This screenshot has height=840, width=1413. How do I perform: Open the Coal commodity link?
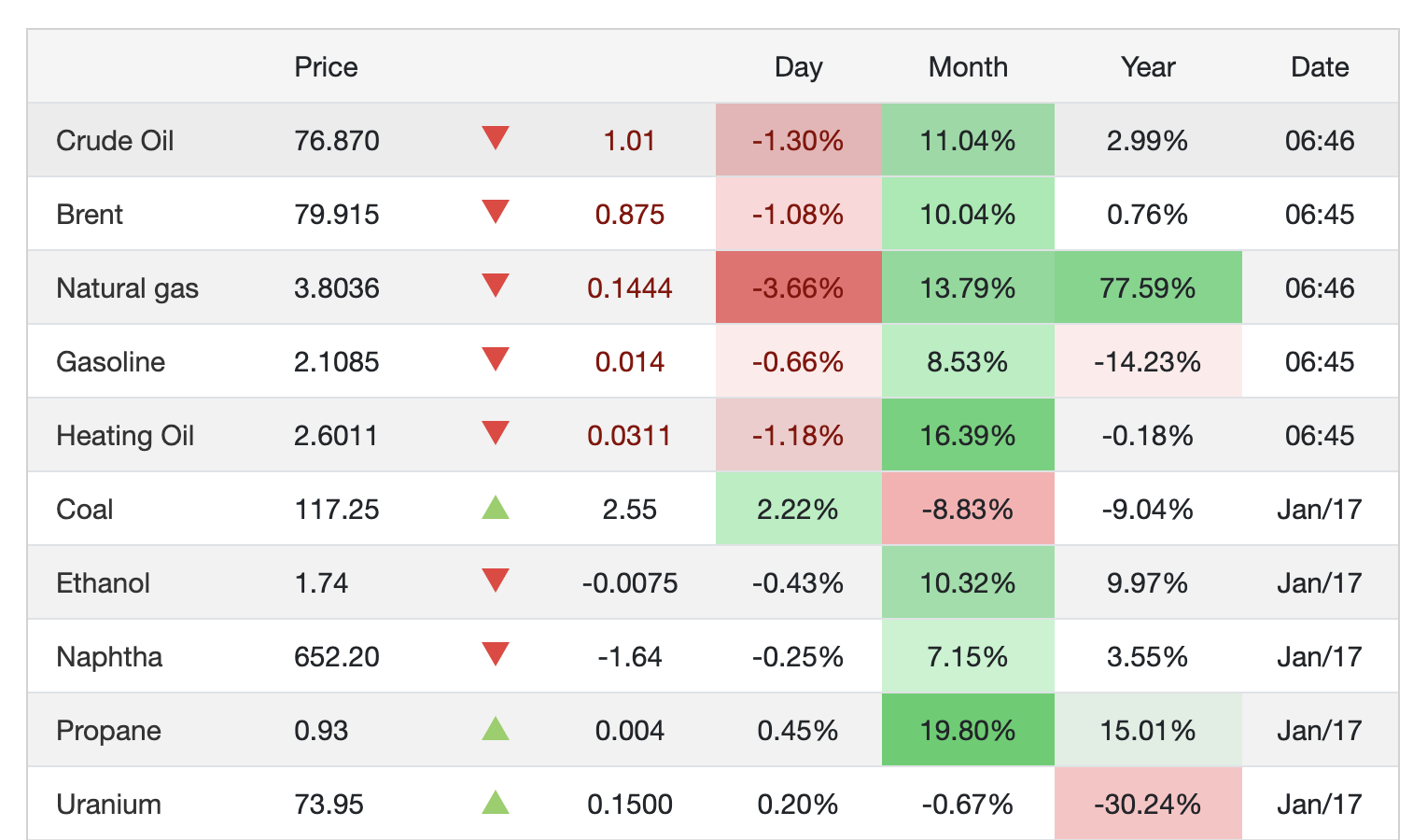click(x=84, y=510)
